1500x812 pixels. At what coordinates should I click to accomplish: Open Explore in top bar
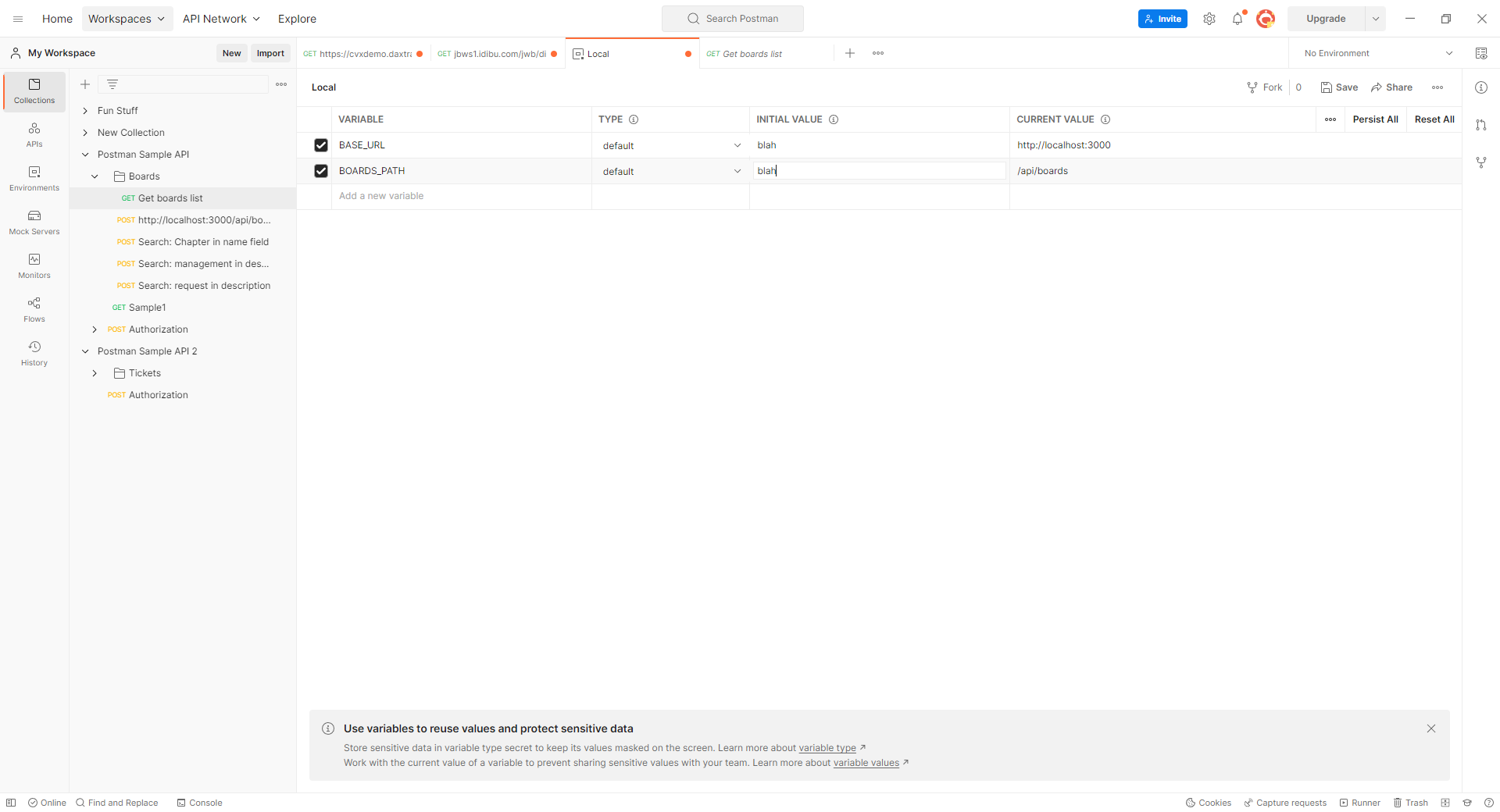297,19
